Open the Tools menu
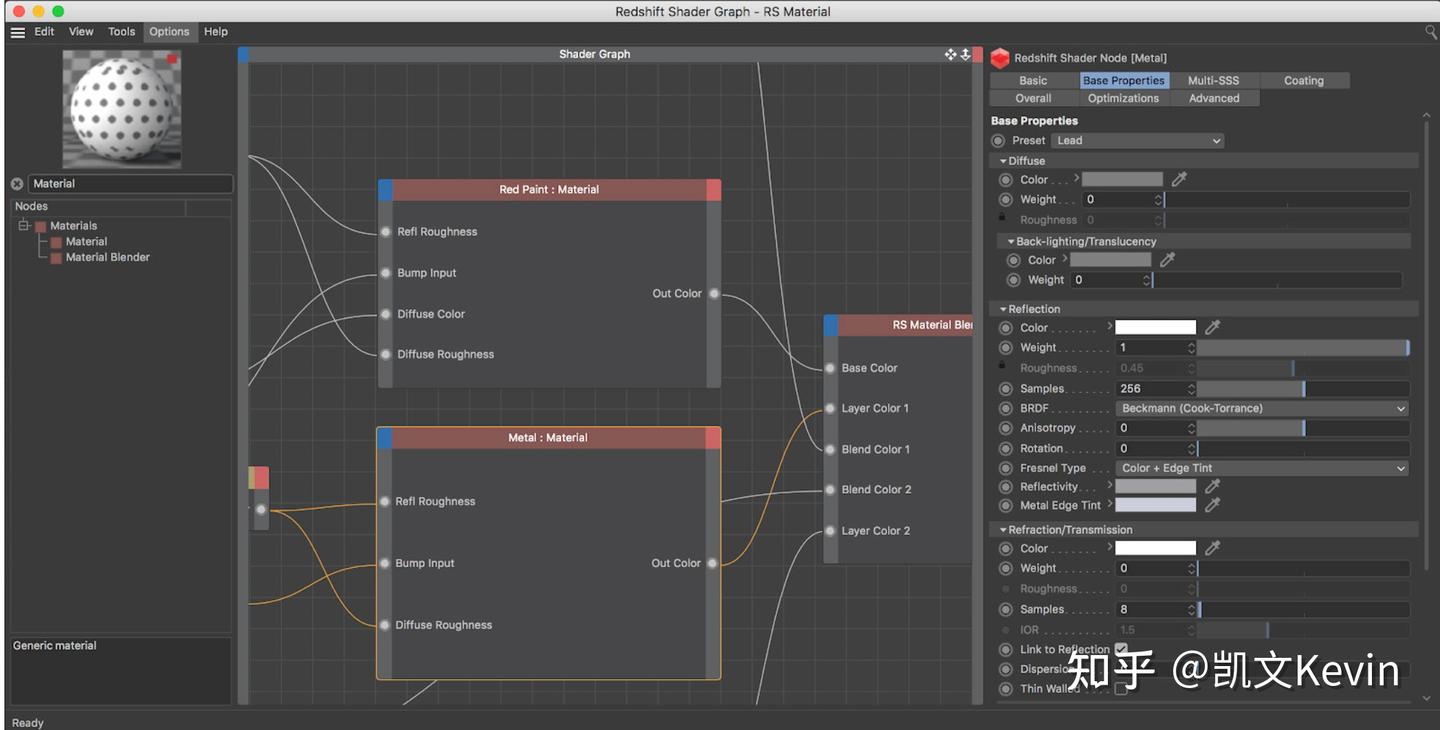 click(x=121, y=32)
